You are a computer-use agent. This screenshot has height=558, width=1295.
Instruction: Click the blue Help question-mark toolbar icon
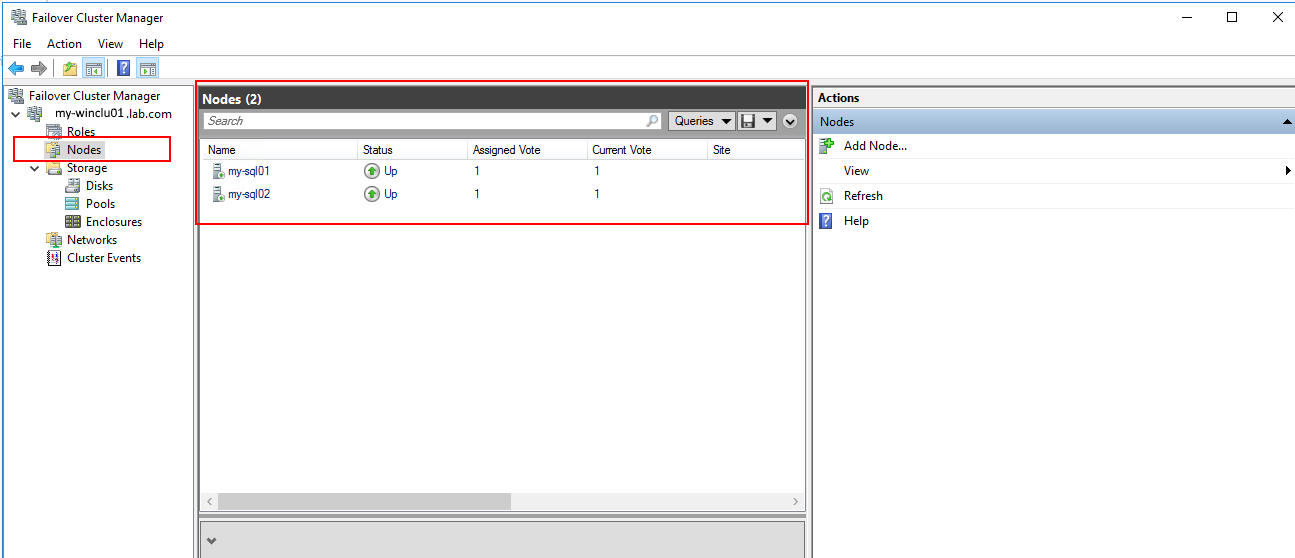point(124,69)
